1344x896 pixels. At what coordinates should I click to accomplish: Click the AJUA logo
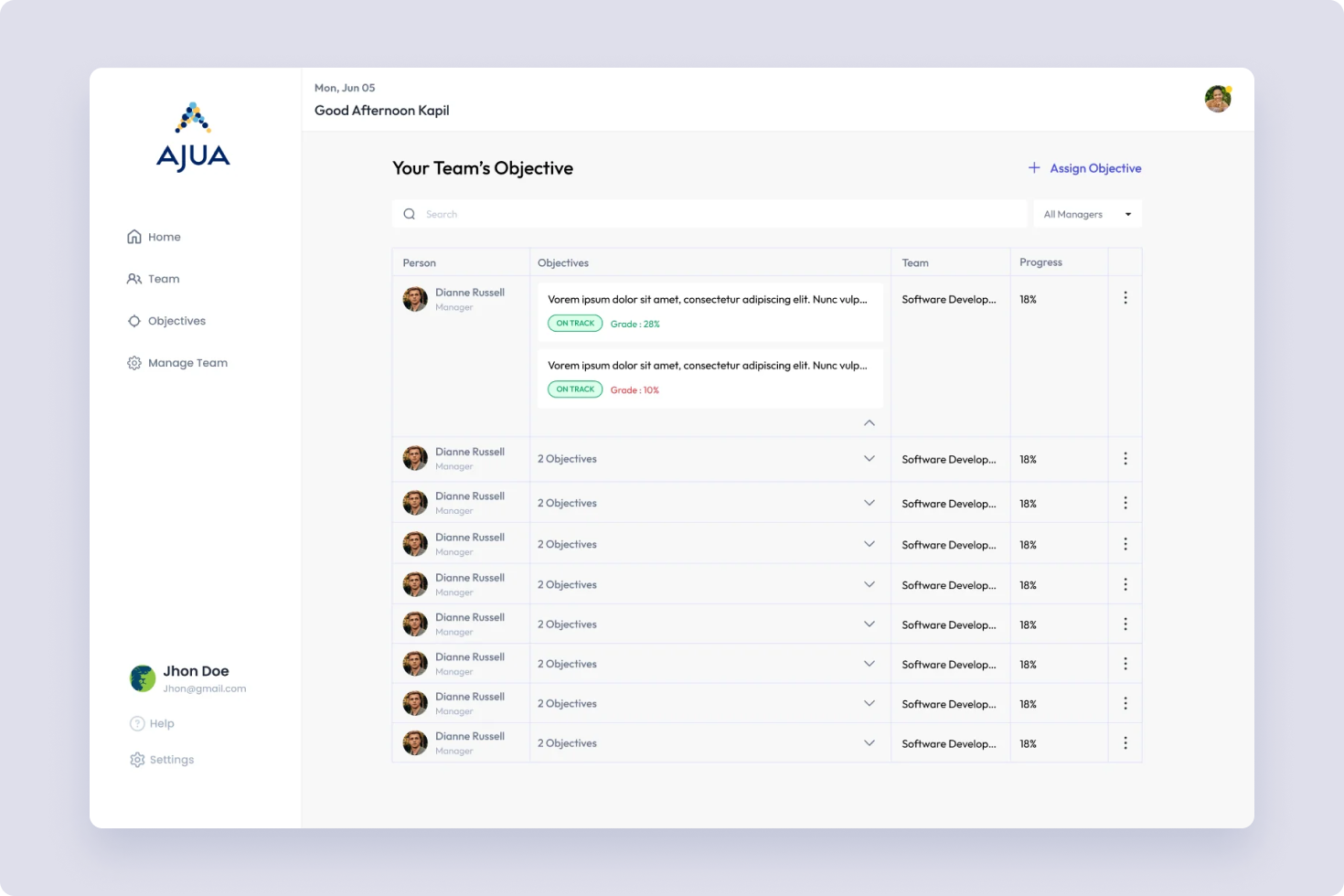pos(193,137)
